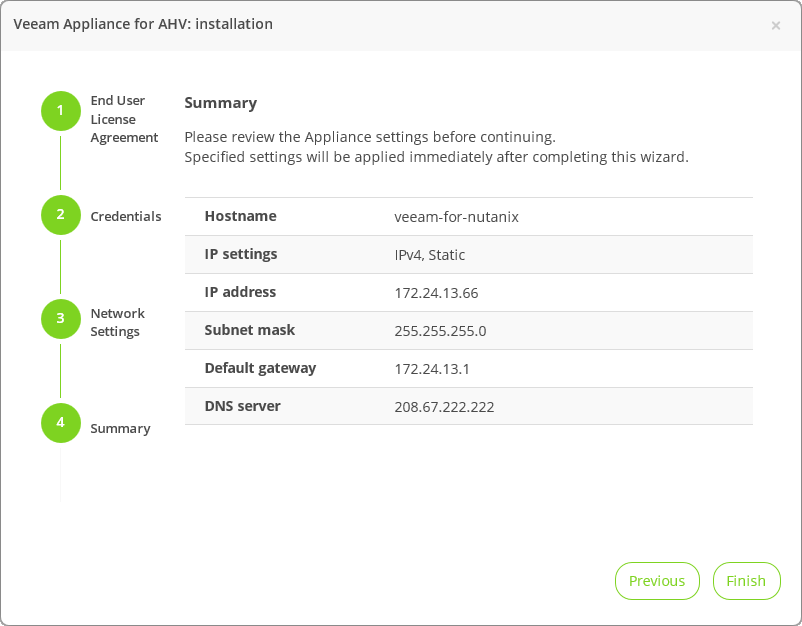The width and height of the screenshot is (802, 626).
Task: Click the Subnet mask row label
Action: pos(250,330)
